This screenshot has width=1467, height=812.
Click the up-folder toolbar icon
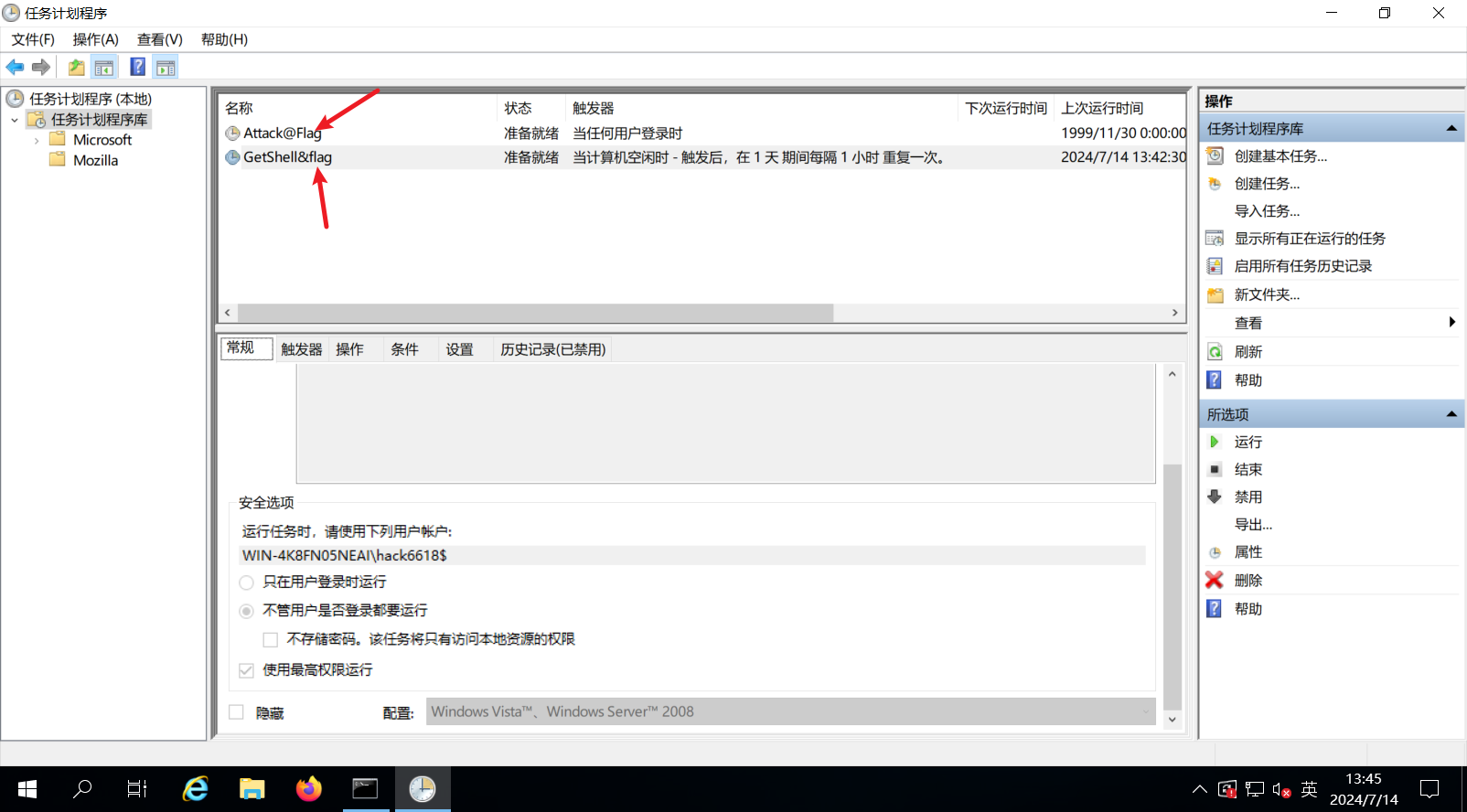click(76, 67)
